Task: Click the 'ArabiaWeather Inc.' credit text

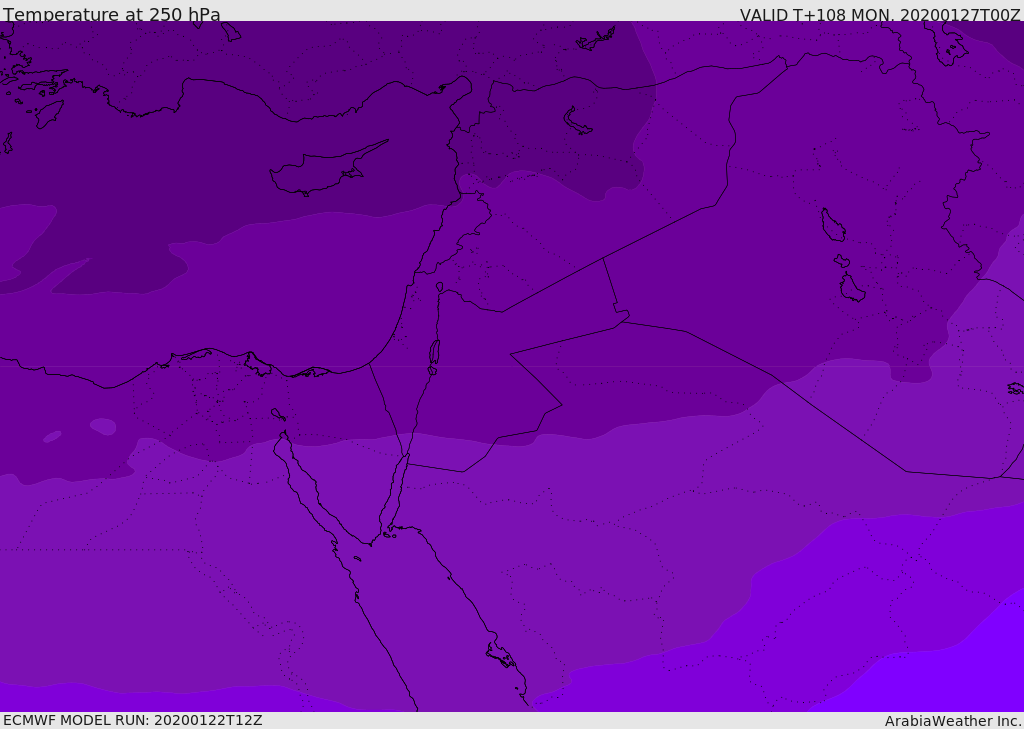Action: click(953, 721)
